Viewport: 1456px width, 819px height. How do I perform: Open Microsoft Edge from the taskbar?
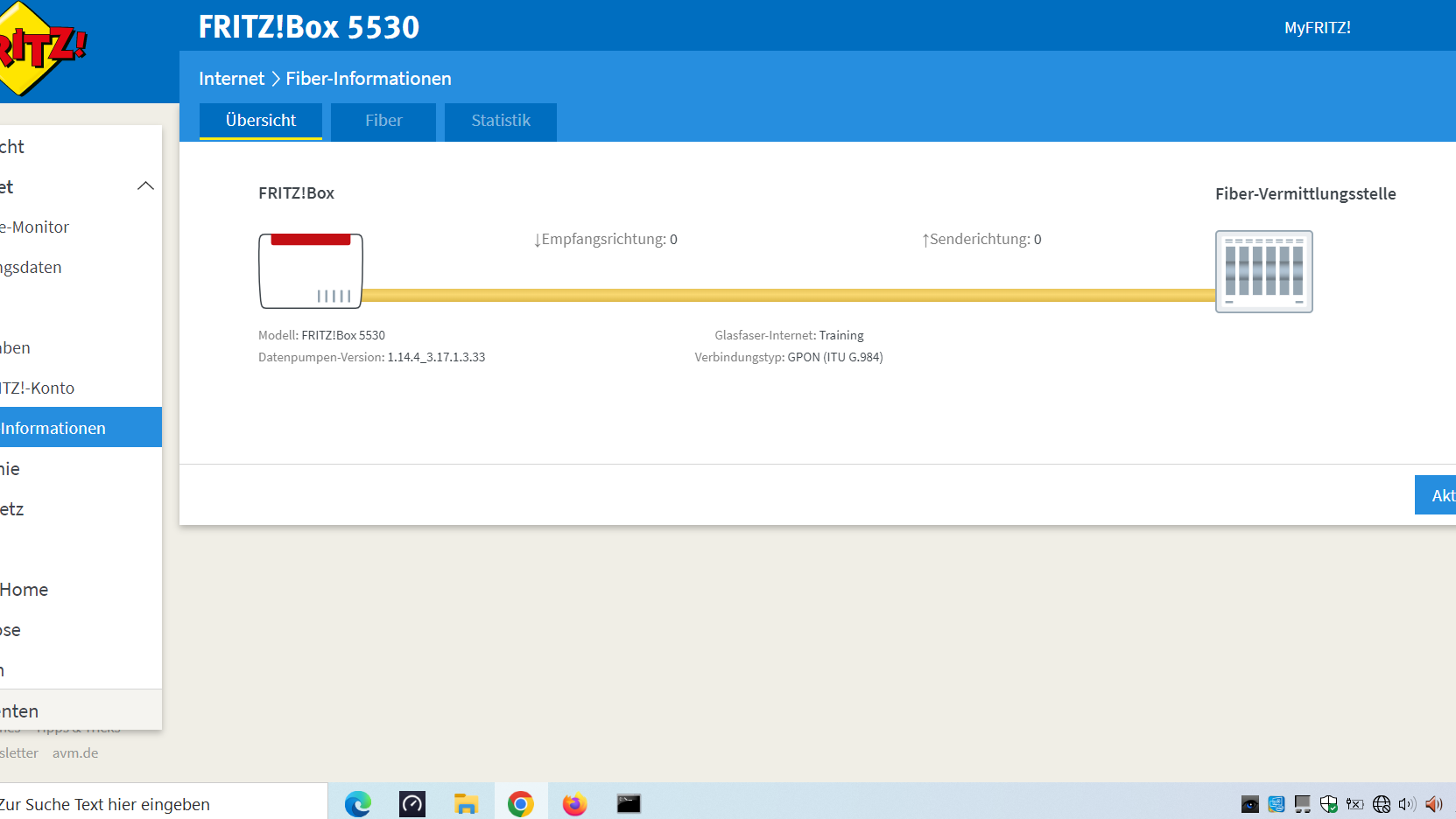tap(357, 803)
